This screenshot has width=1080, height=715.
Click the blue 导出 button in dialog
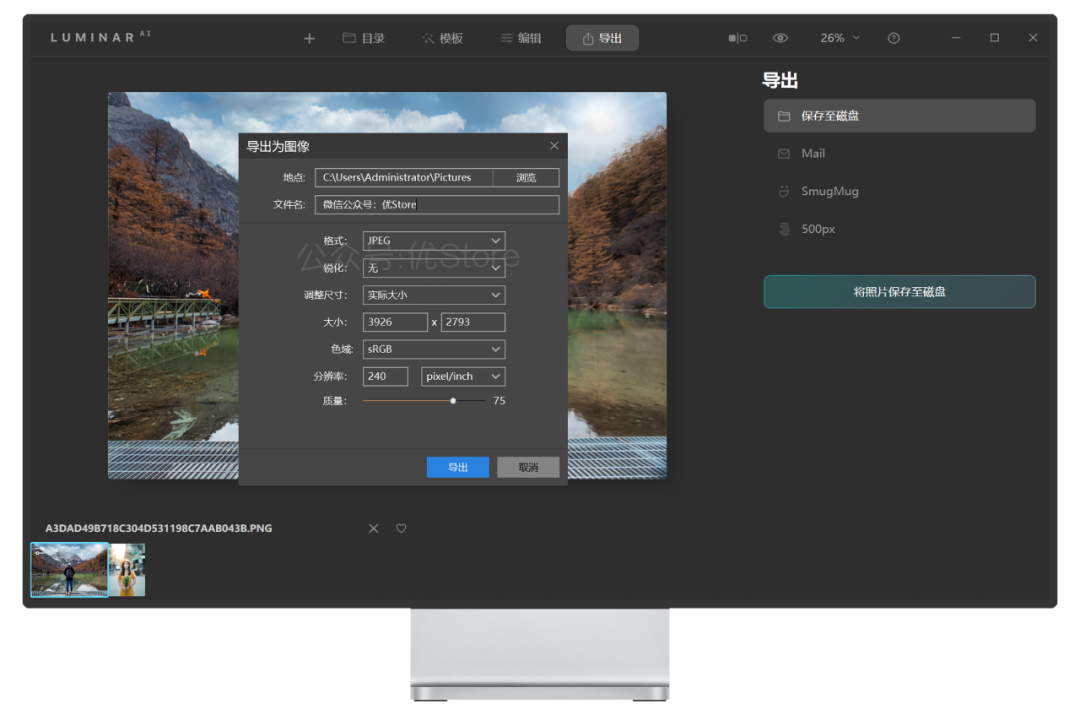457,467
